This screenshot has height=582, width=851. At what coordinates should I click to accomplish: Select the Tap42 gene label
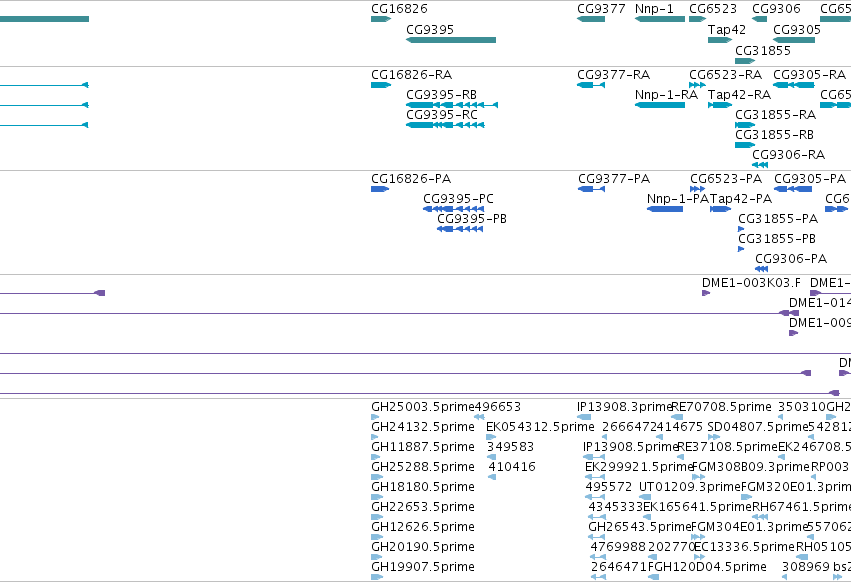pyautogui.click(x=727, y=29)
